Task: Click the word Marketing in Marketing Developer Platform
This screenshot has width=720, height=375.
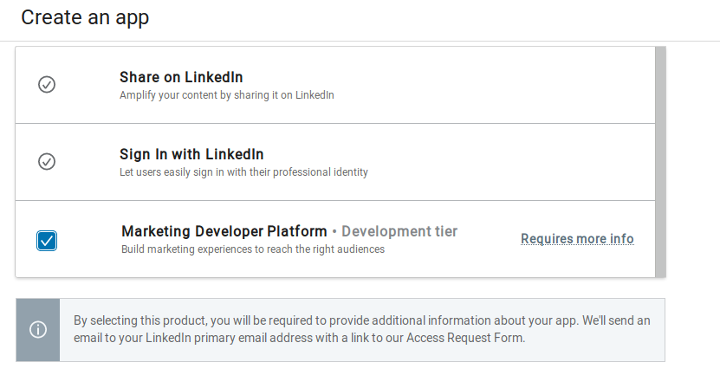Action: point(156,231)
